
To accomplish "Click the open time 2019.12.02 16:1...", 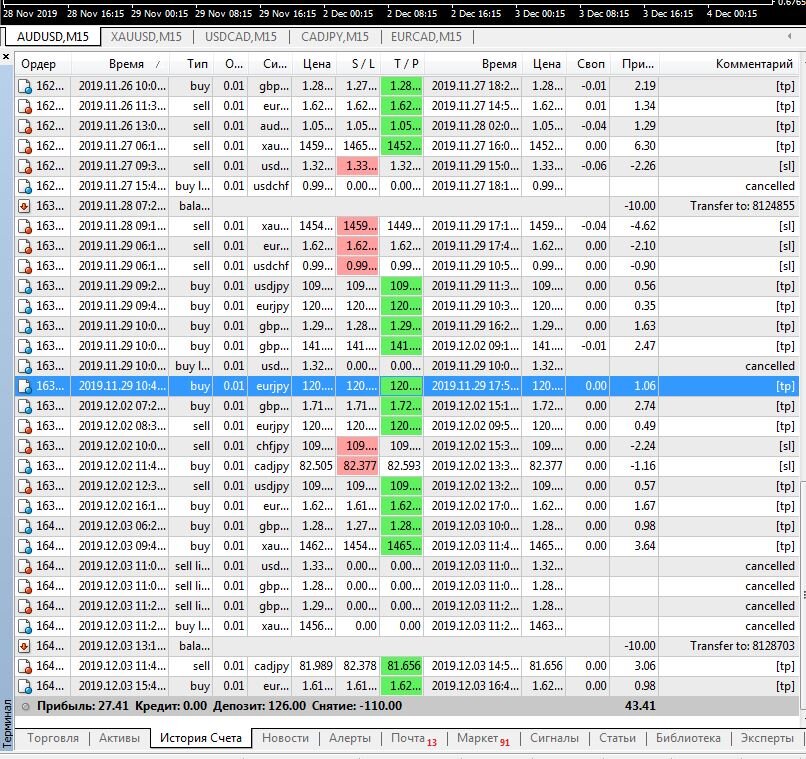I will [x=122, y=506].
